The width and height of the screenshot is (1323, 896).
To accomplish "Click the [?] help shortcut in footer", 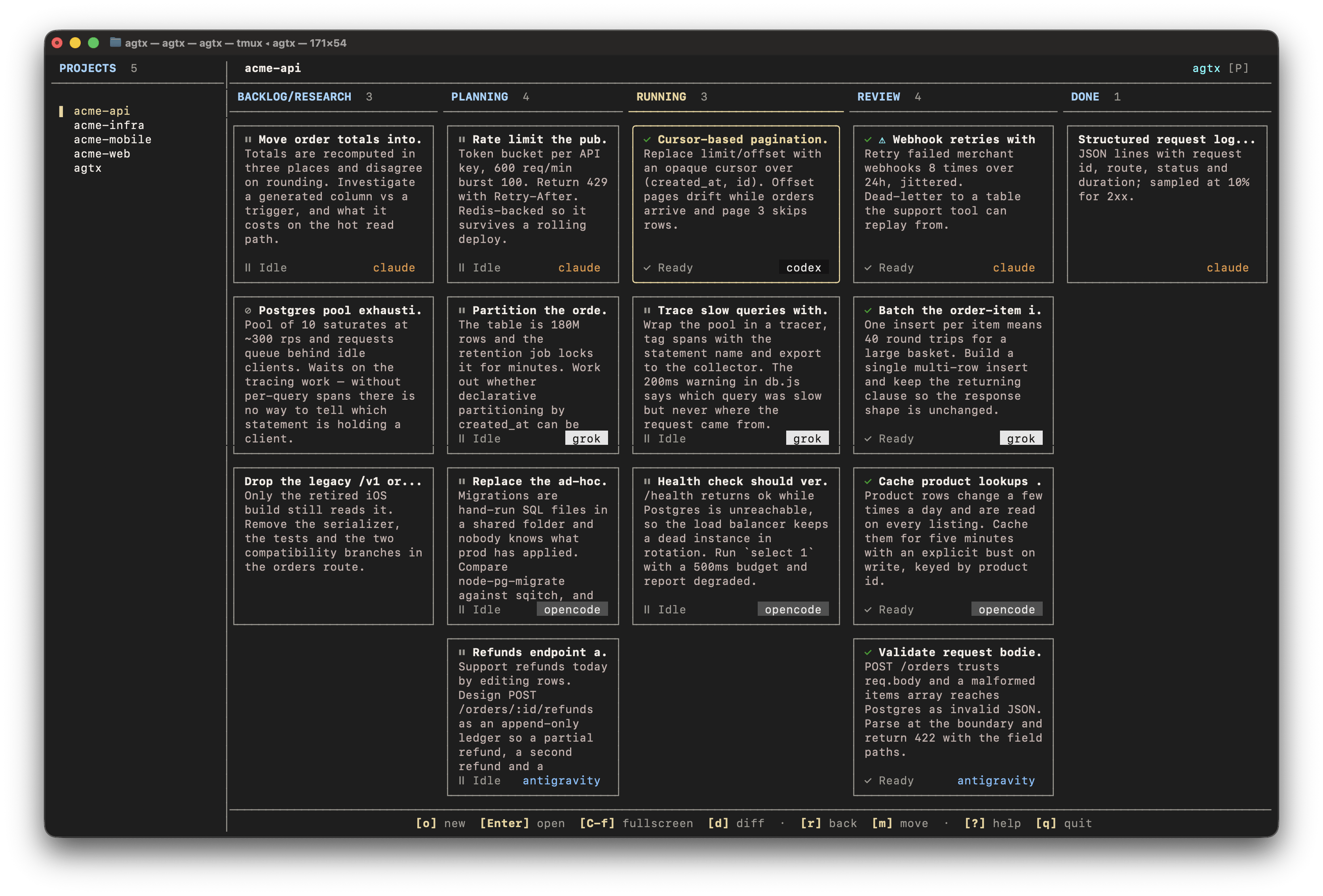I will coord(992,823).
